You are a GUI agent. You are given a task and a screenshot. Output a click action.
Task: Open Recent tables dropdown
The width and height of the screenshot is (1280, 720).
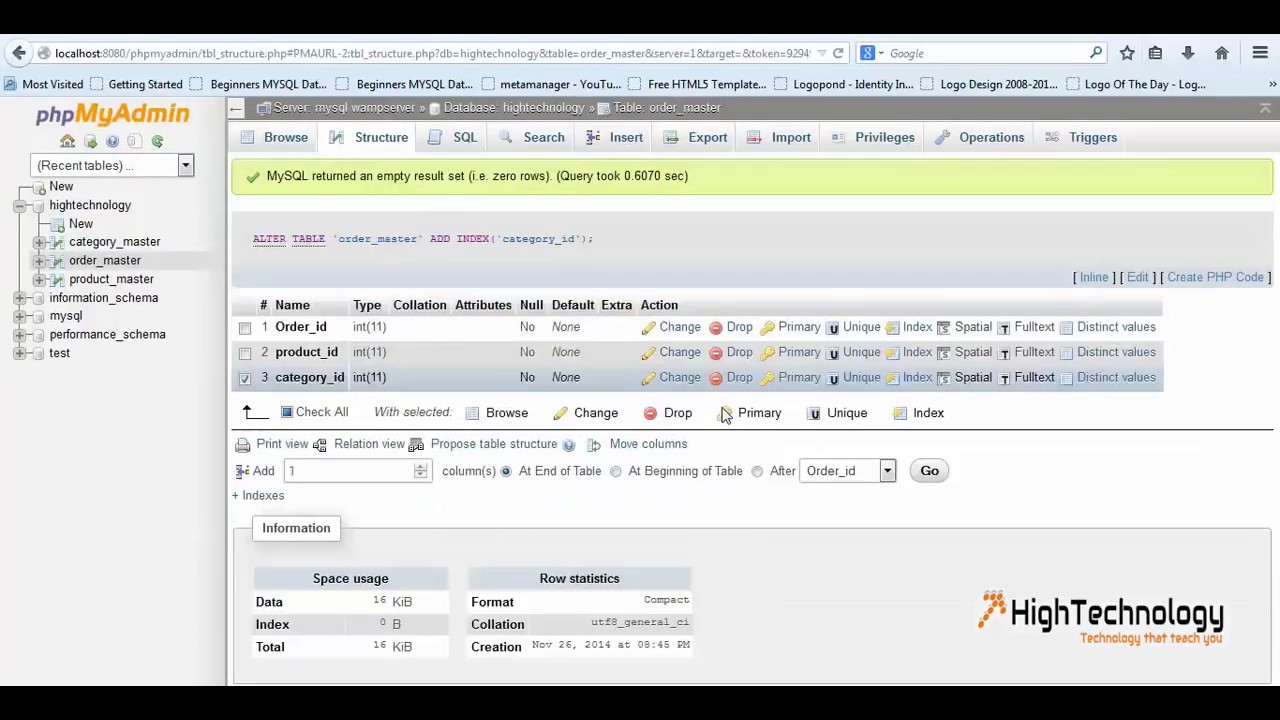[111, 165]
